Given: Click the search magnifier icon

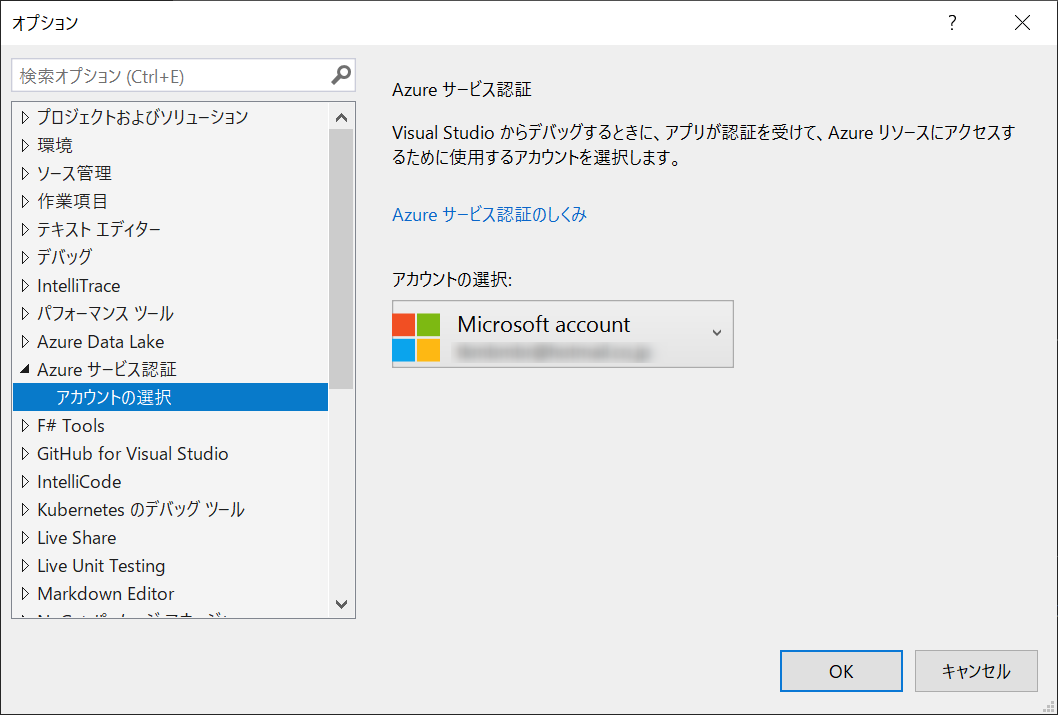Looking at the screenshot, I should coord(341,75).
